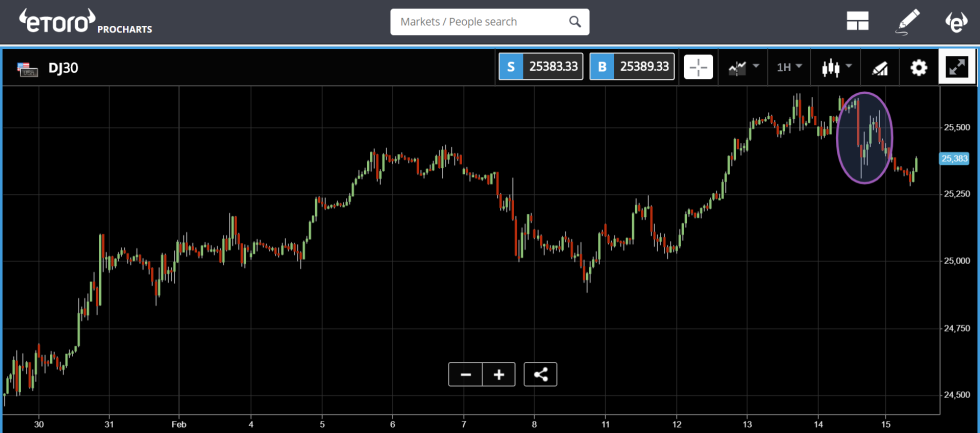Zoom in the chart with plus
Screen dimensions: 980x433
tap(499, 374)
